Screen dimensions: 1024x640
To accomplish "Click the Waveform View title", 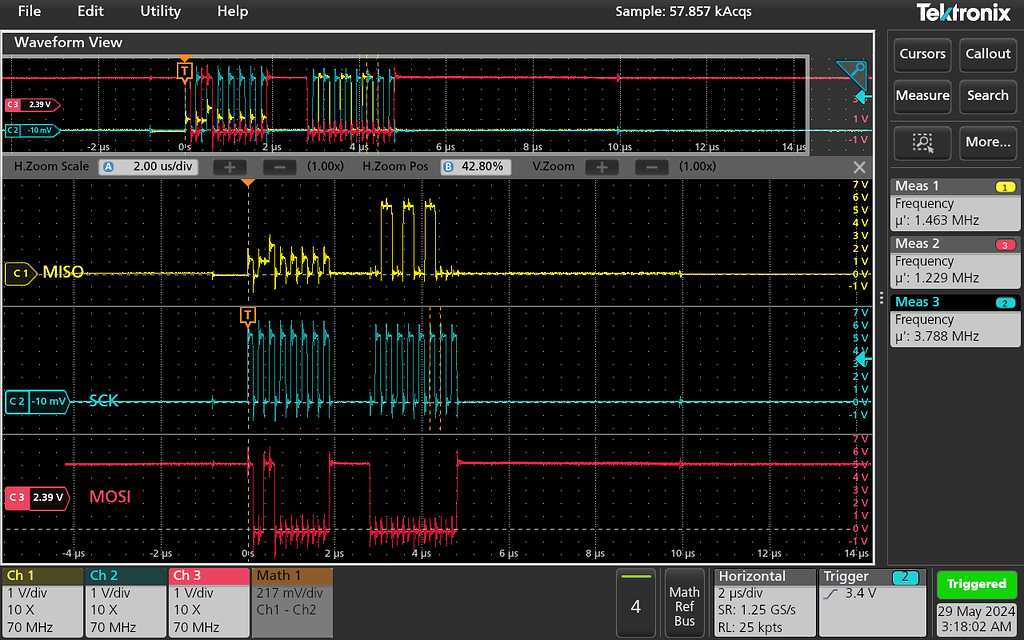I will click(x=68, y=42).
